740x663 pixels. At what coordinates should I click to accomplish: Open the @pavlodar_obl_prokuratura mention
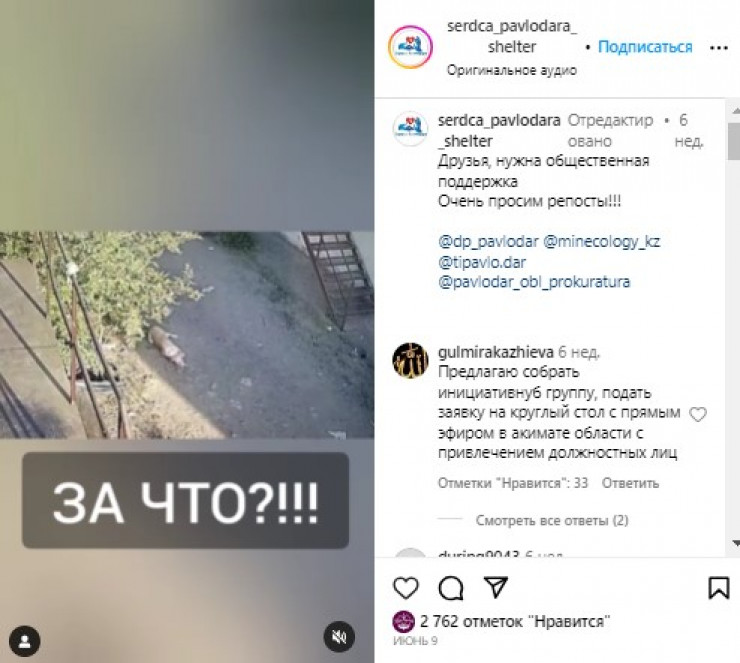534,282
